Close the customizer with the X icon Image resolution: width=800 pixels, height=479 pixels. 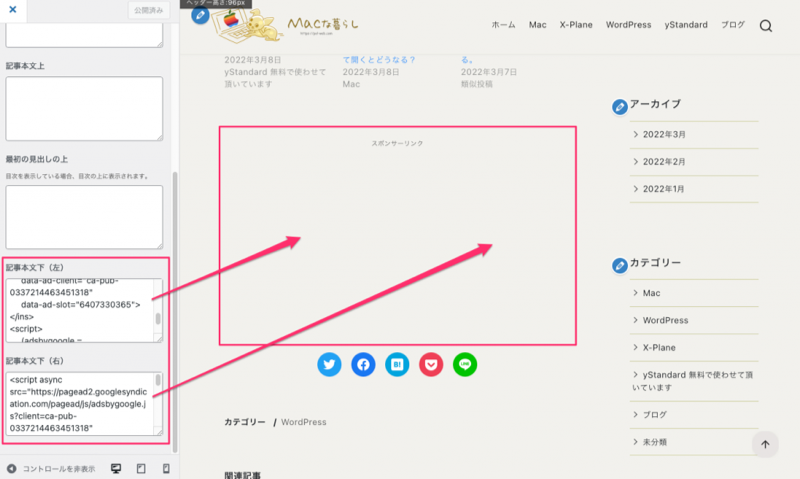pos(13,9)
